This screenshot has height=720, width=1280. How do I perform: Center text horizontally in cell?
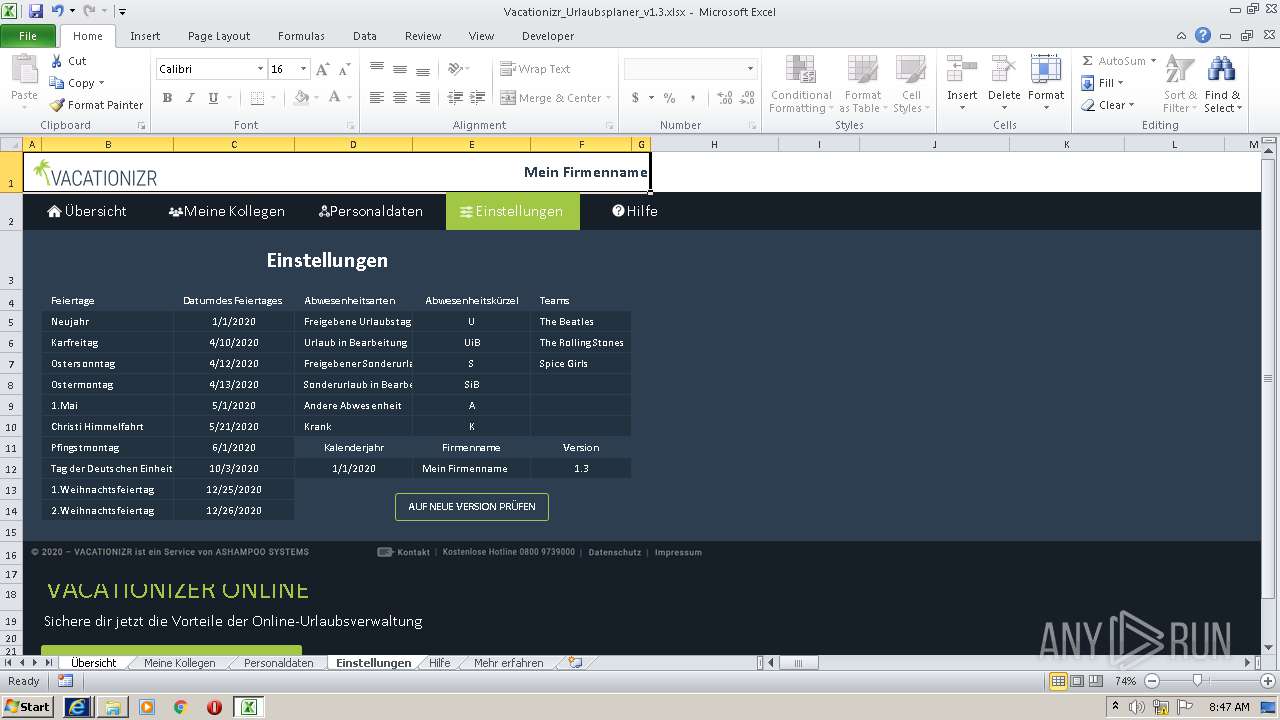point(400,98)
